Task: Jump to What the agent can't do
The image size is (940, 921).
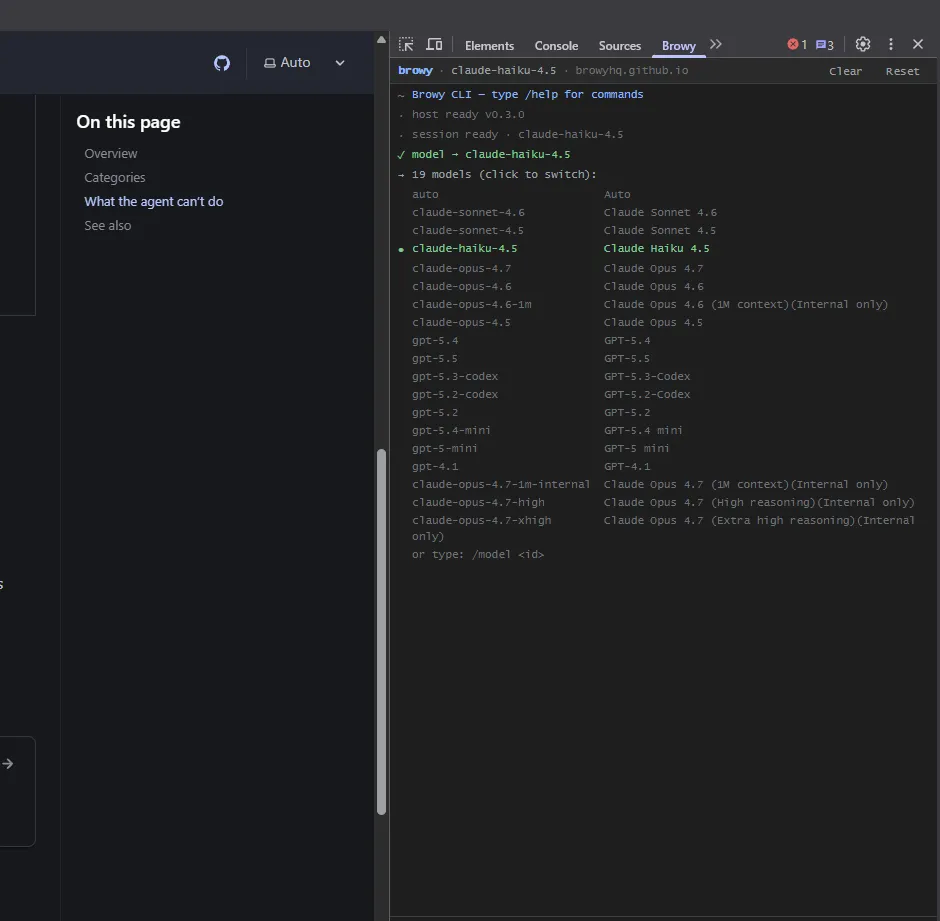Action: tap(153, 201)
